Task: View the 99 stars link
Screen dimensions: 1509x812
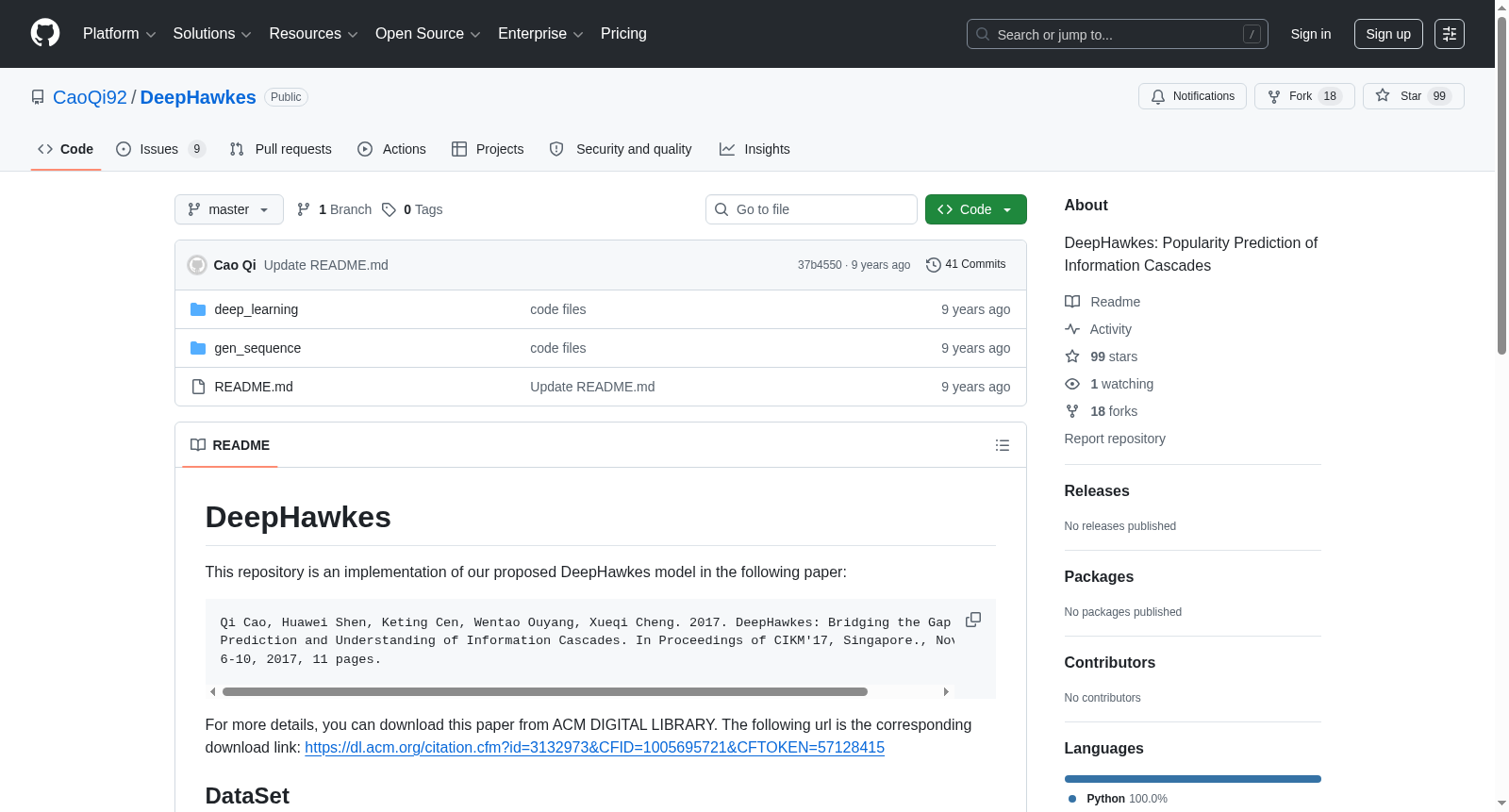Action: [x=1102, y=356]
